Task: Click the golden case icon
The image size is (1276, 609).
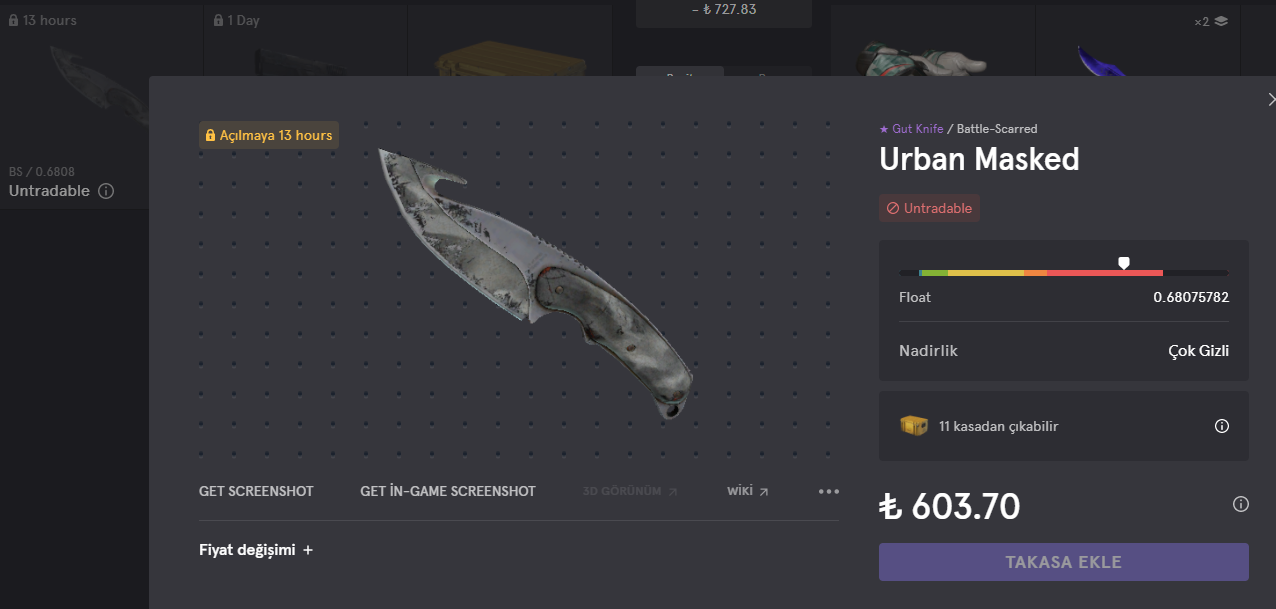Action: point(914,425)
